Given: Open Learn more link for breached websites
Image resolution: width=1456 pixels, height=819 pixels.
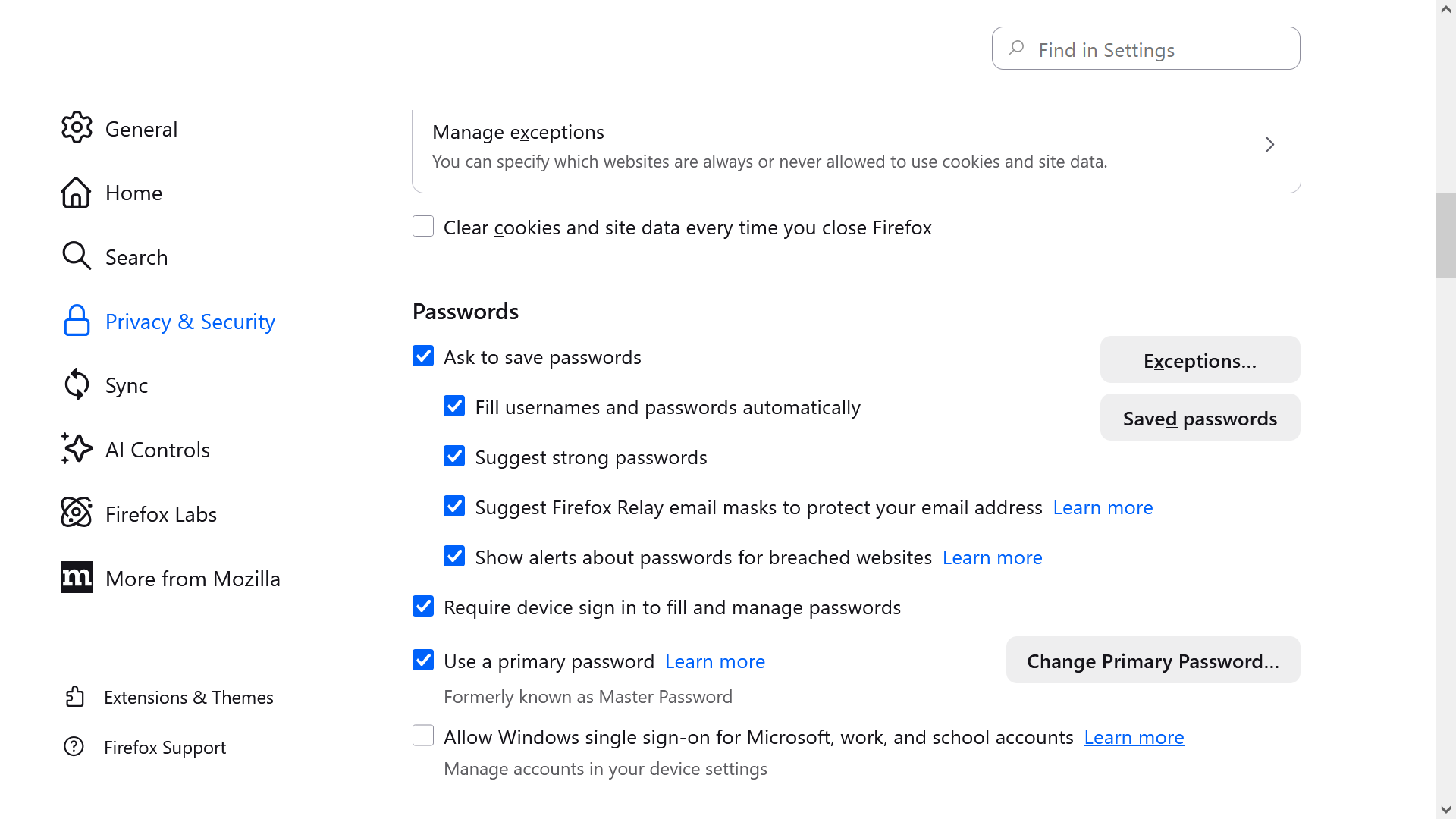Looking at the screenshot, I should click(x=992, y=557).
